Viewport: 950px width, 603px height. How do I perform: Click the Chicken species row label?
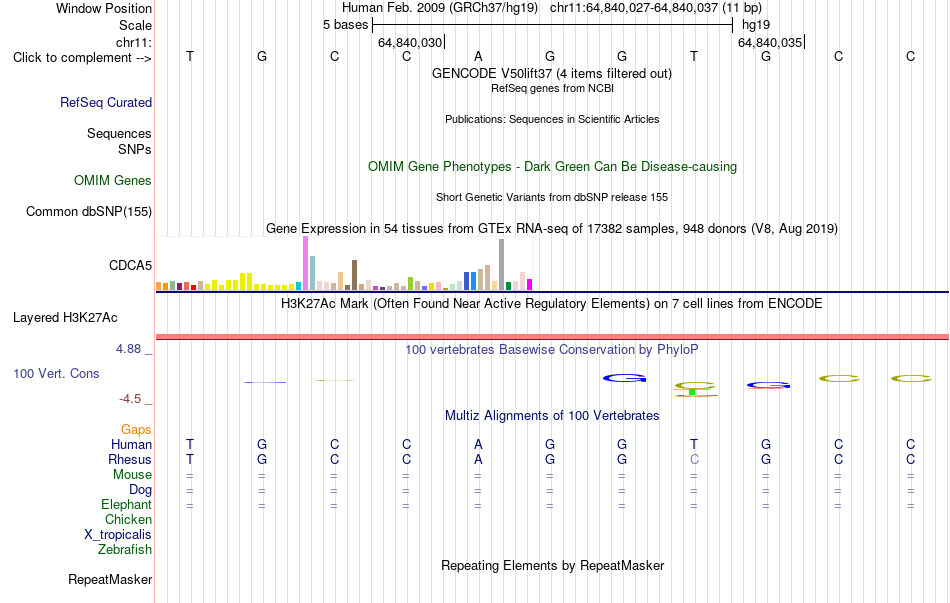pos(128,519)
